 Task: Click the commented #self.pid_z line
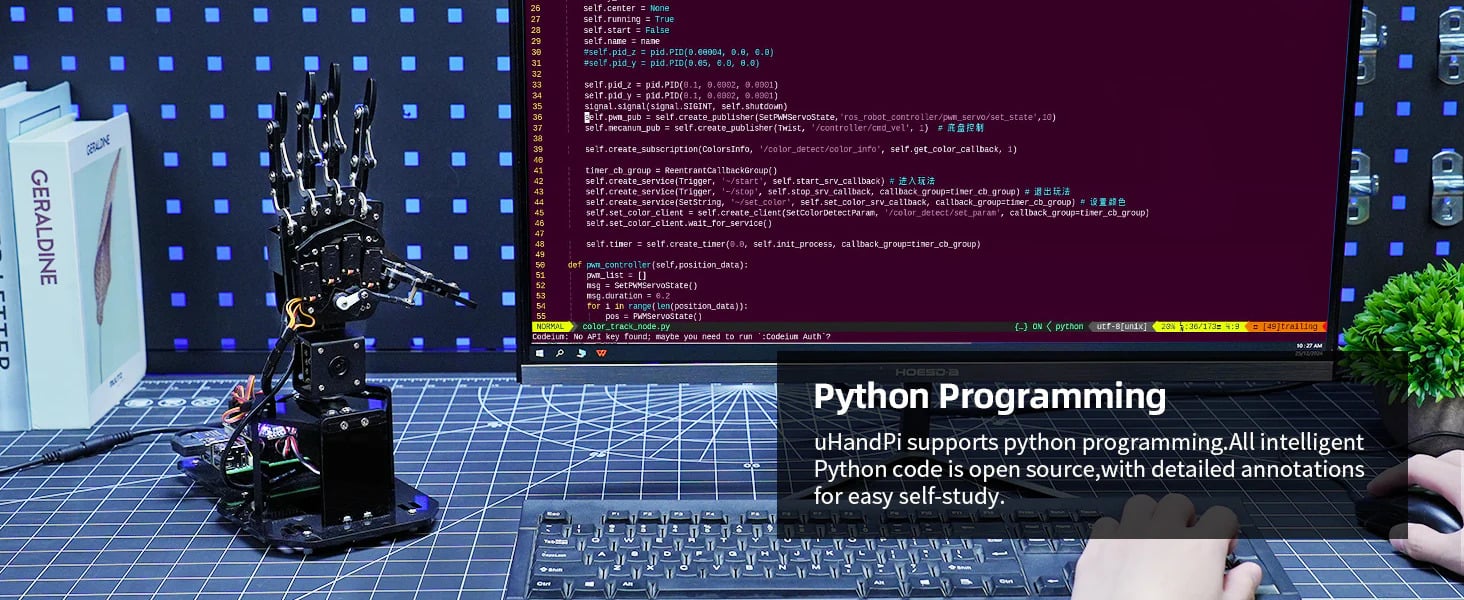point(678,52)
